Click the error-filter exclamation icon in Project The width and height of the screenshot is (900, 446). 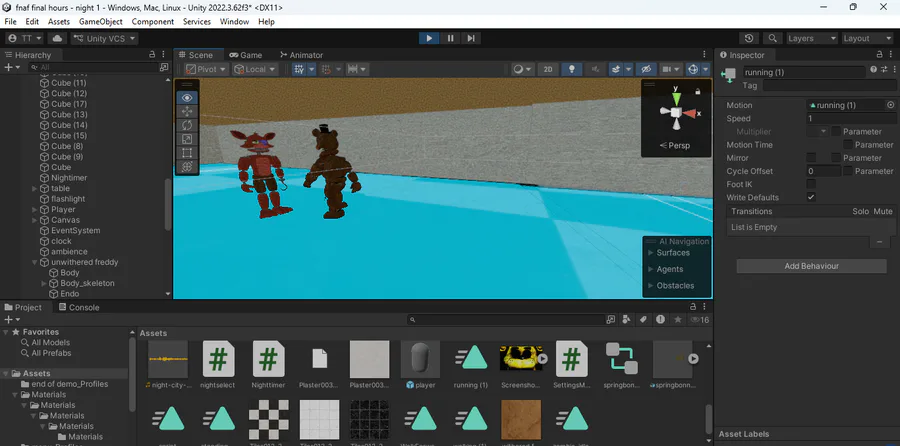[661, 319]
